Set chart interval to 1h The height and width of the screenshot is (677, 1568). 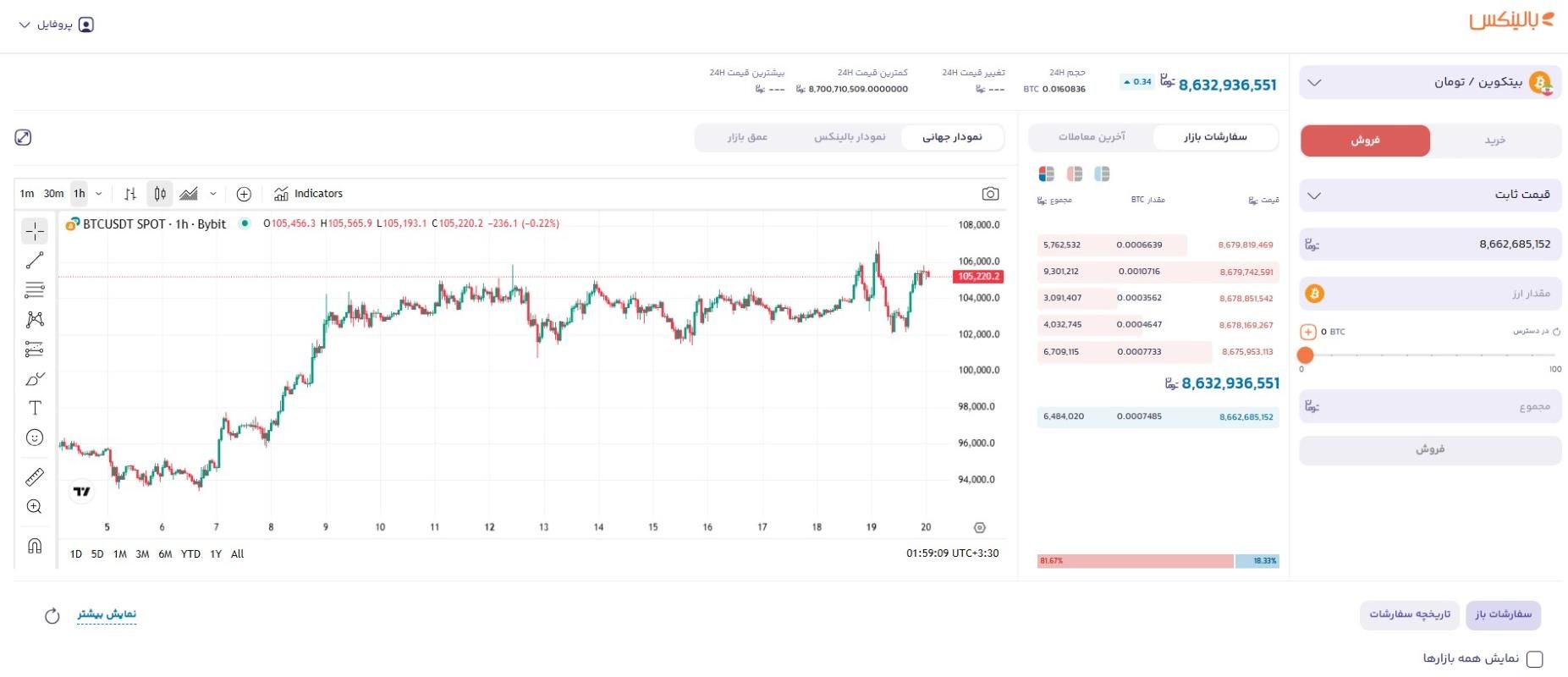(80, 194)
